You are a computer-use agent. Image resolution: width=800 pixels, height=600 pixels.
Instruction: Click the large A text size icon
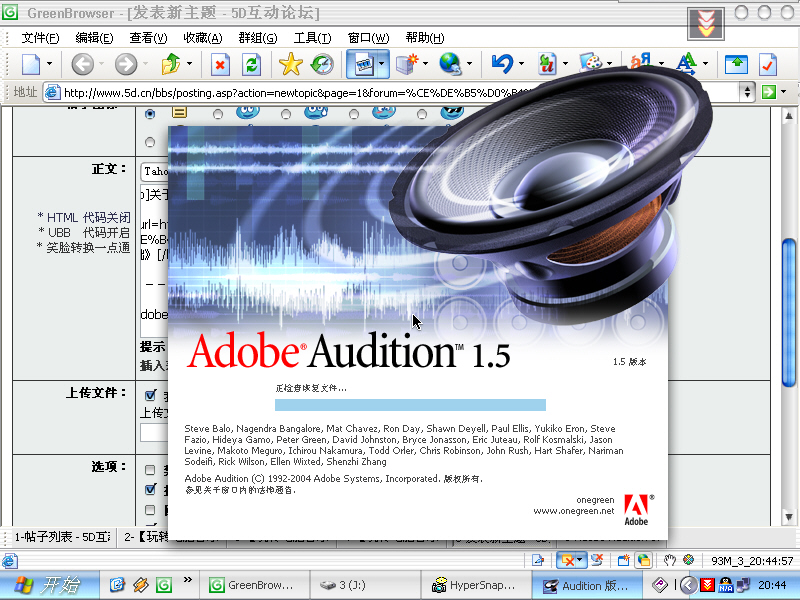coord(687,63)
